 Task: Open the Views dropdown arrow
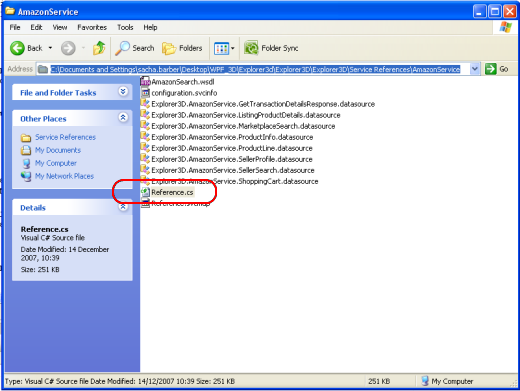[233, 48]
